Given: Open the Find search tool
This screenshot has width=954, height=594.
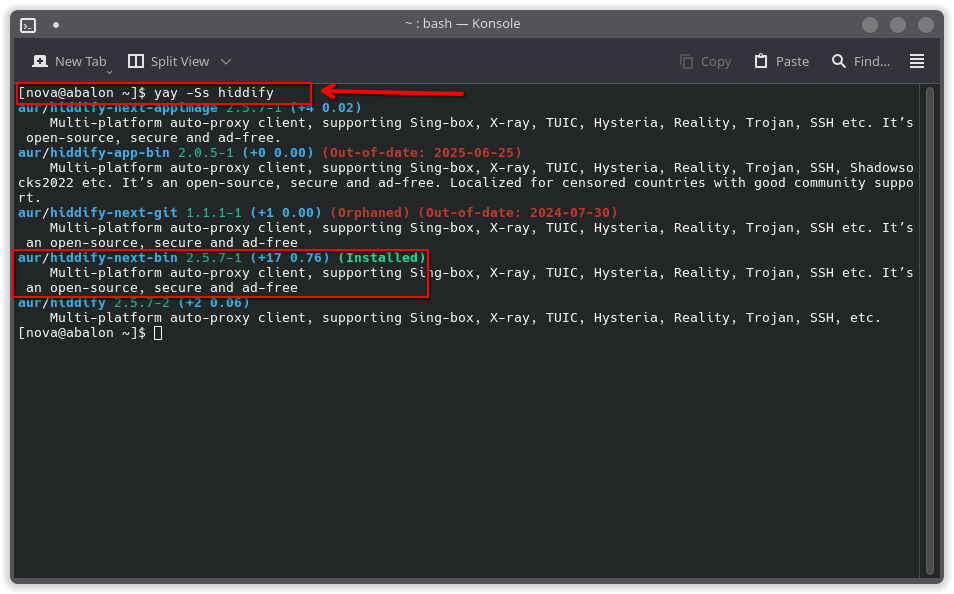Looking at the screenshot, I should click(861, 61).
